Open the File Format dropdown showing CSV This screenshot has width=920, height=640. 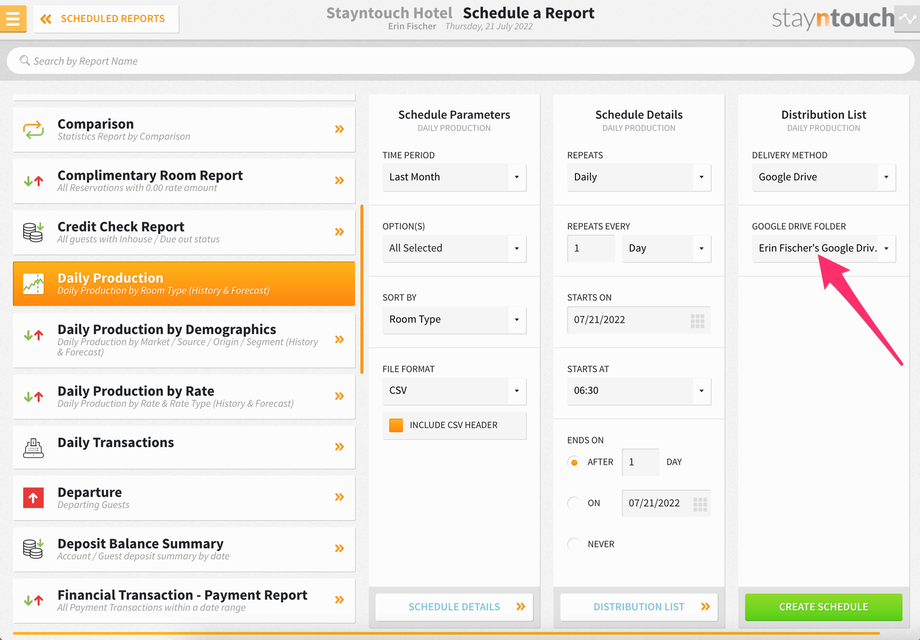(454, 391)
